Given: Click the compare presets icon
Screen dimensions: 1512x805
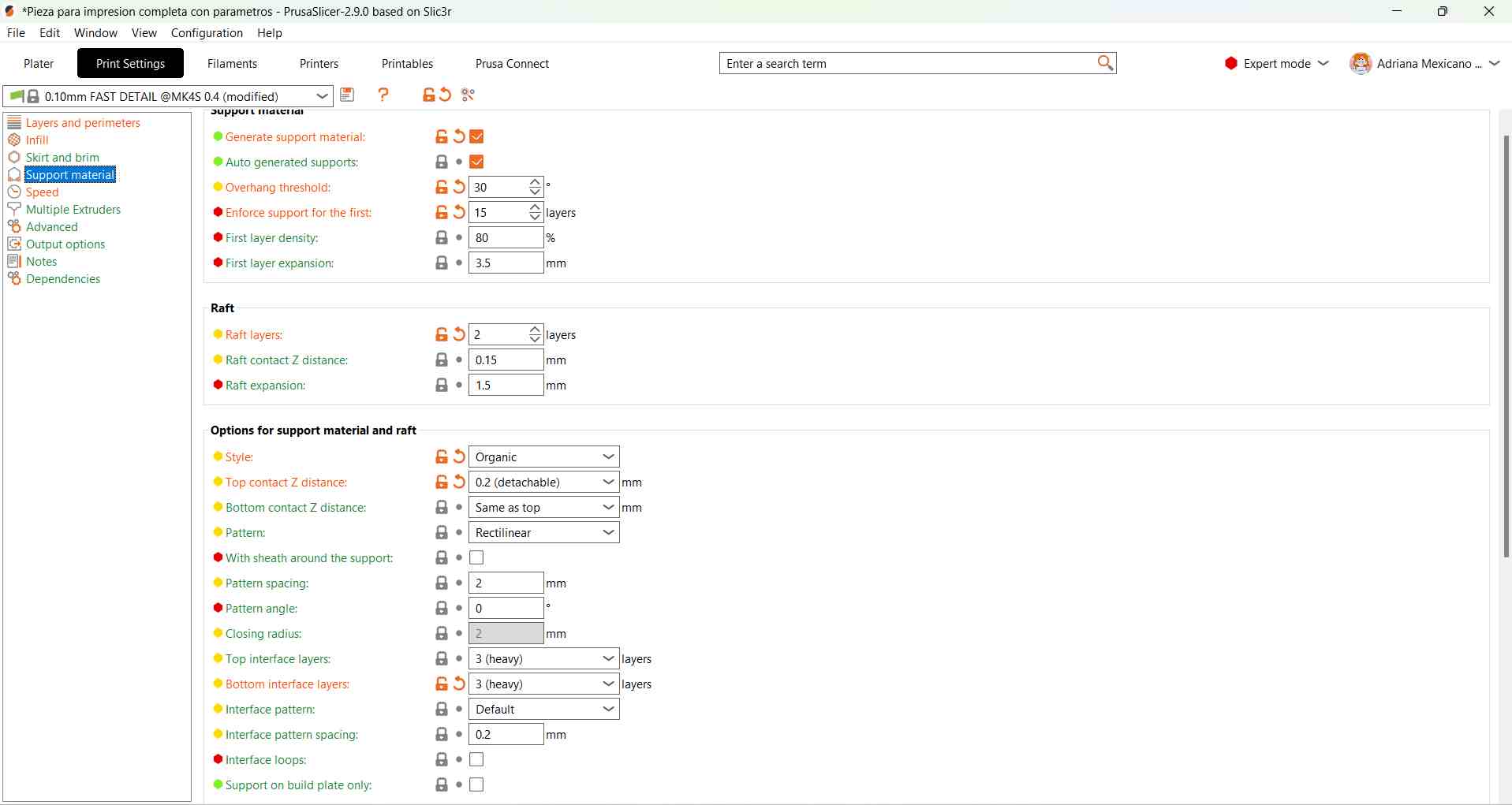Looking at the screenshot, I should (x=469, y=95).
